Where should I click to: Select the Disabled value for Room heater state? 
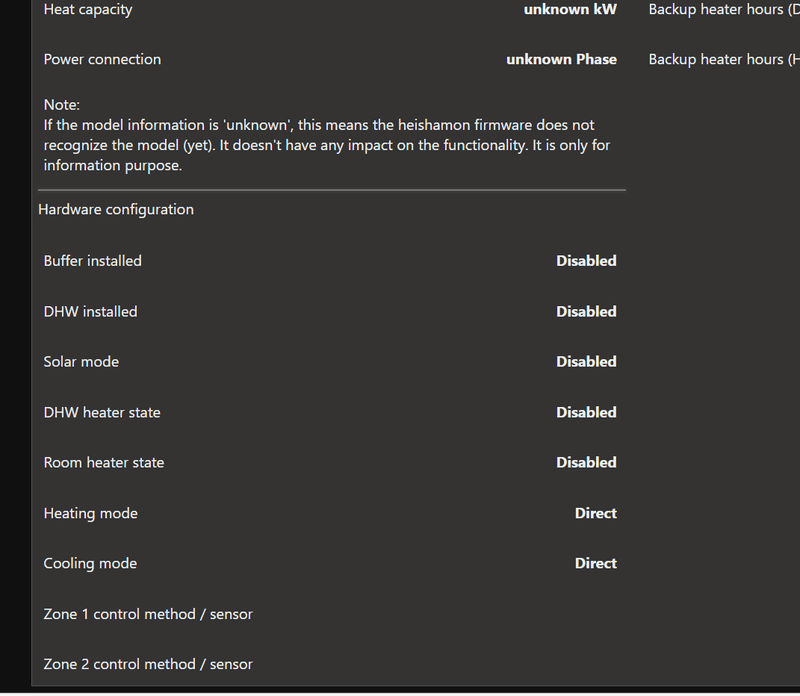pos(586,463)
